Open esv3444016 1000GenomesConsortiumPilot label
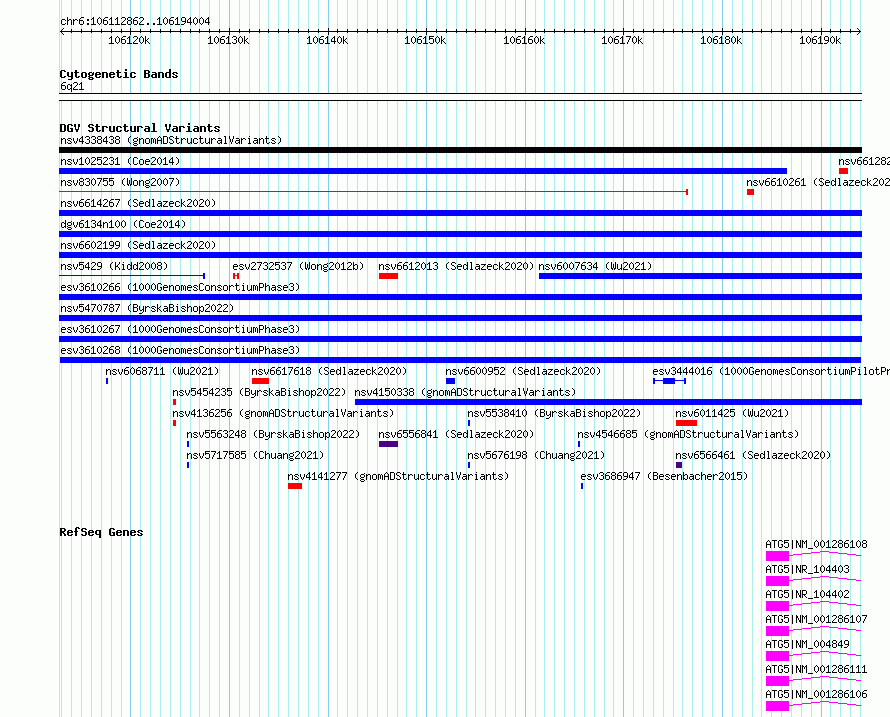890x717 pixels. [771, 371]
